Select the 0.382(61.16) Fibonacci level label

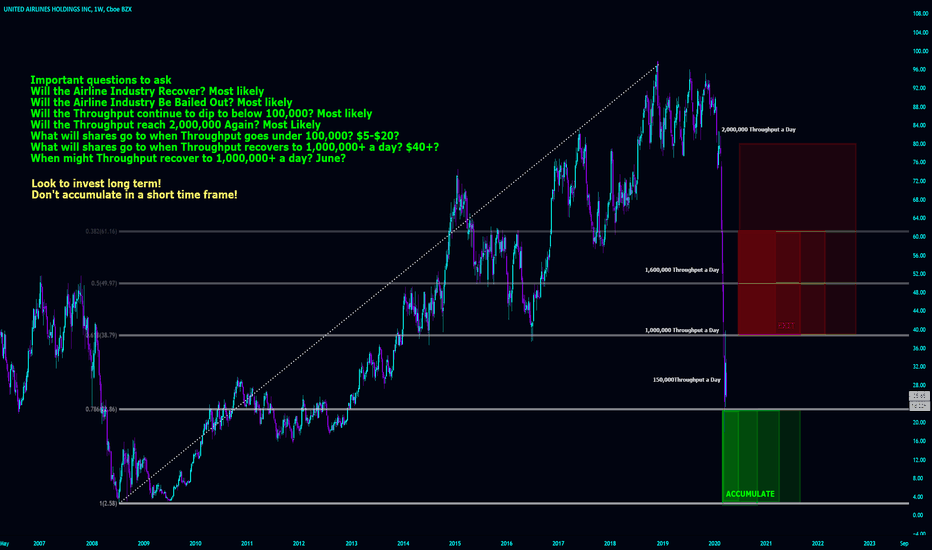[101, 231]
